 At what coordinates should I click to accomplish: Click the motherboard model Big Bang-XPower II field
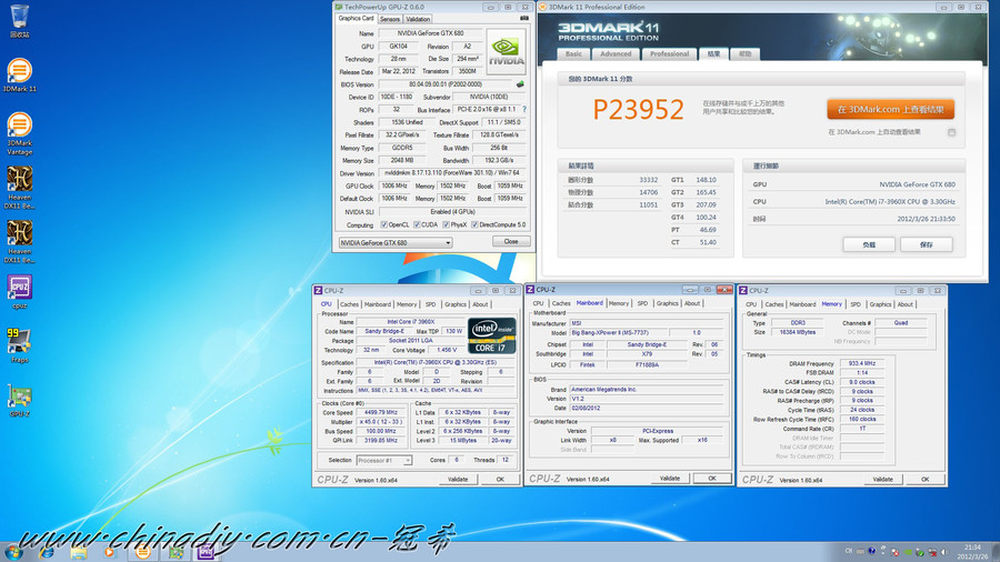coord(621,333)
